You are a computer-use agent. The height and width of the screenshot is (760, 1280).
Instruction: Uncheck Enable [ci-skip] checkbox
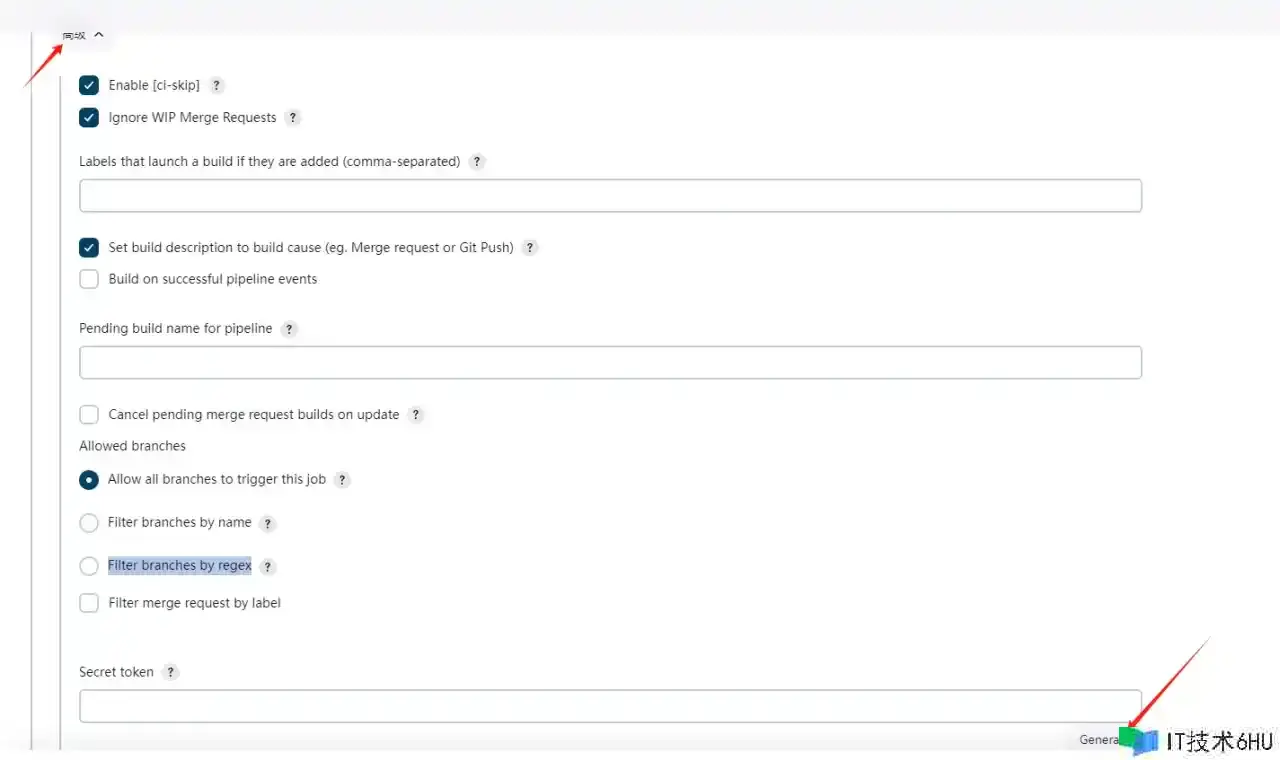89,86
